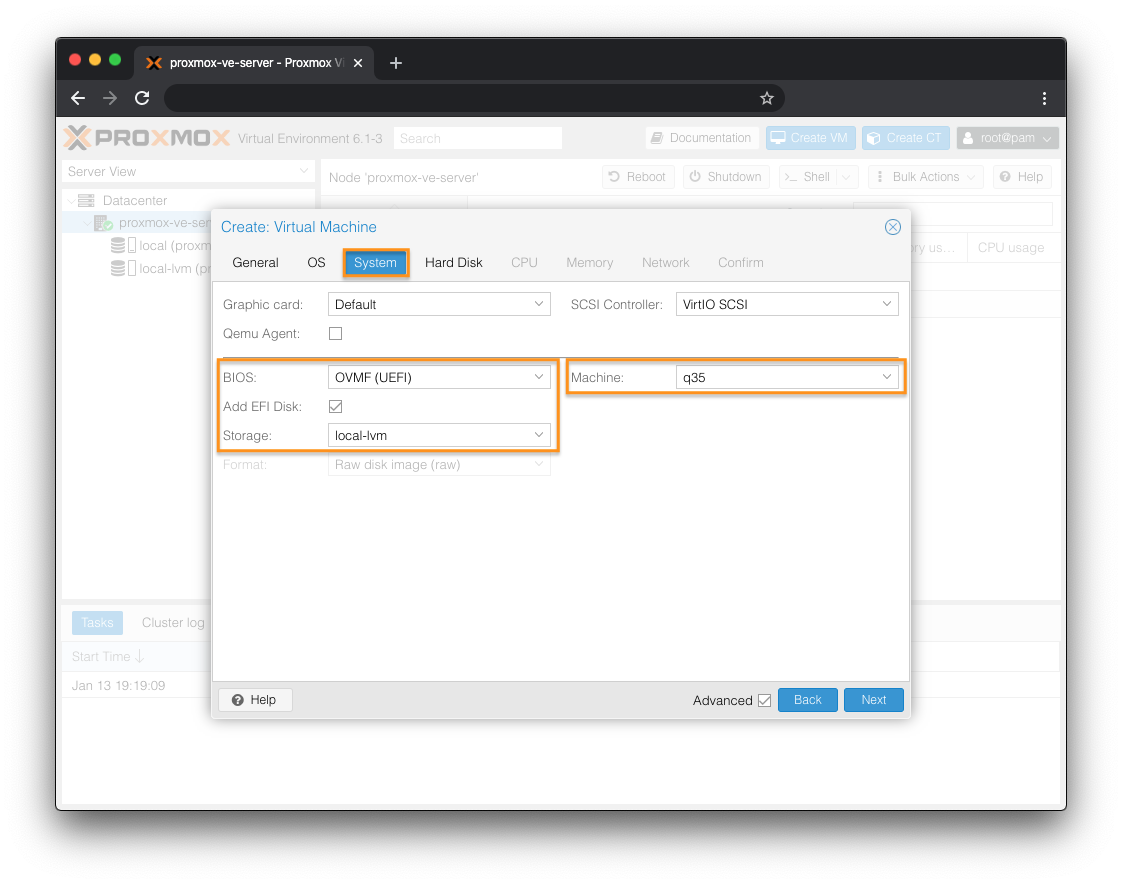
Task: Select the System tab
Action: (x=375, y=263)
